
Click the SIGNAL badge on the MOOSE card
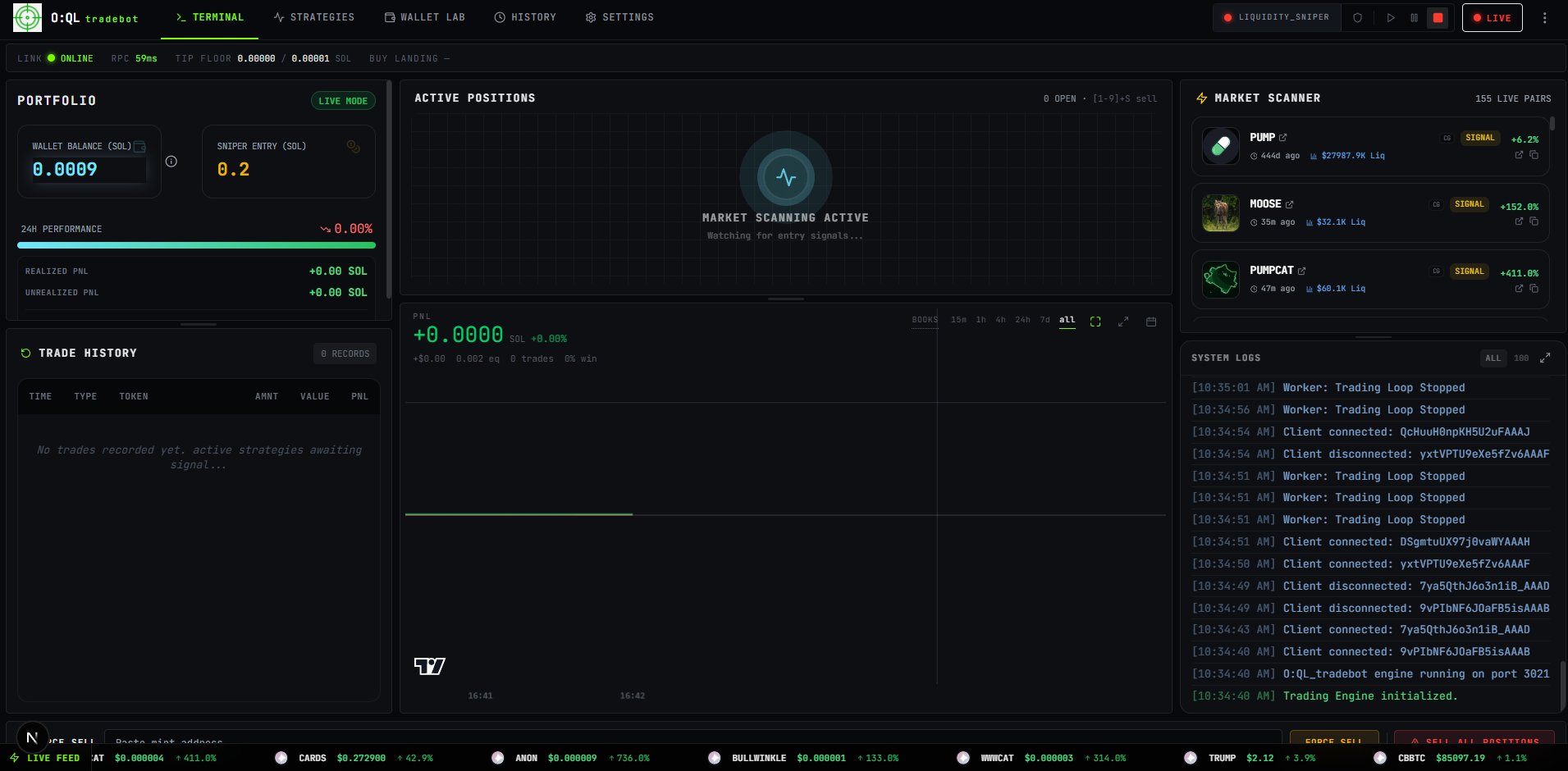click(x=1469, y=204)
